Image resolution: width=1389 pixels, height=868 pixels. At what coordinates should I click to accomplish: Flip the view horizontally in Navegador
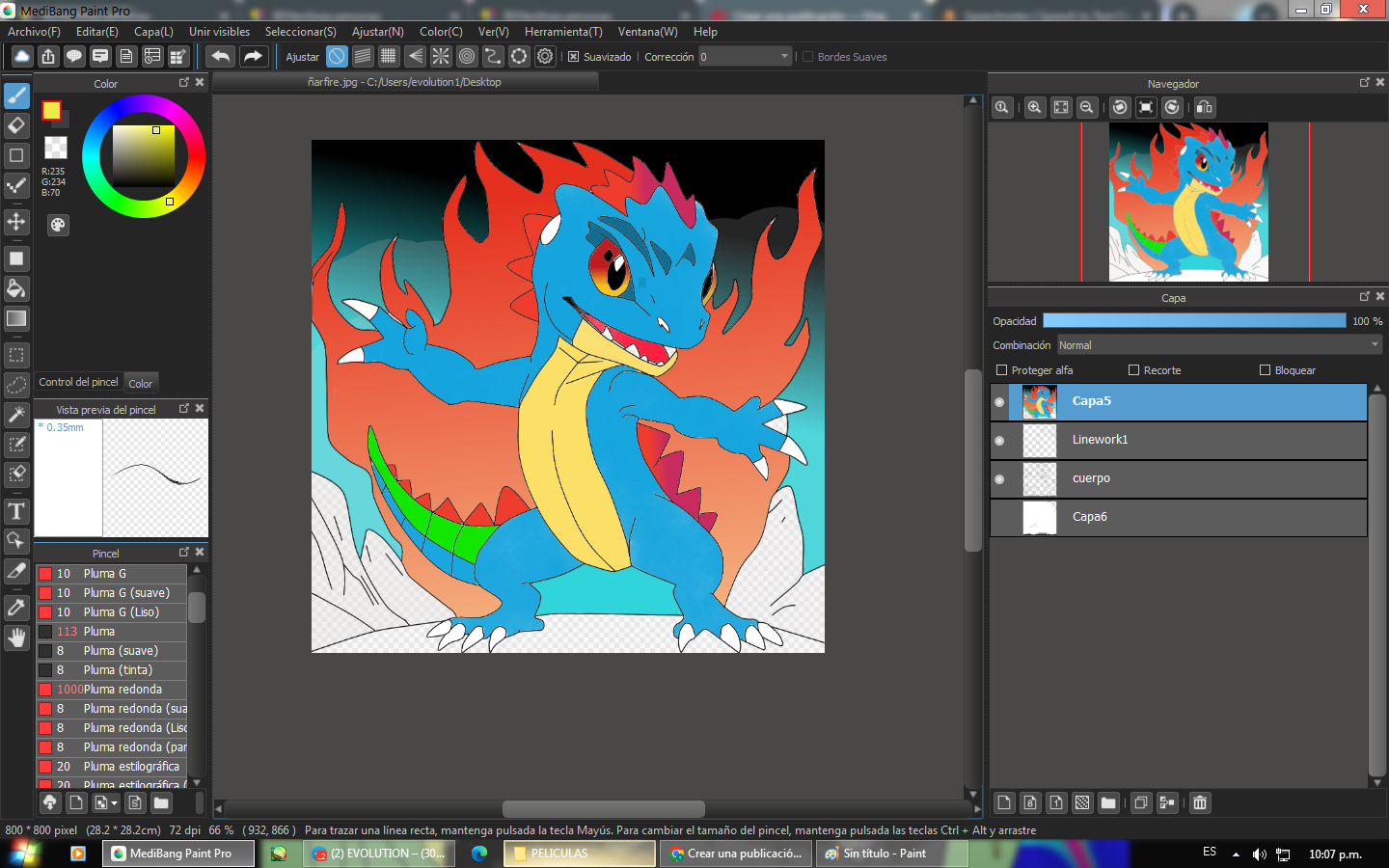pos(1205,107)
